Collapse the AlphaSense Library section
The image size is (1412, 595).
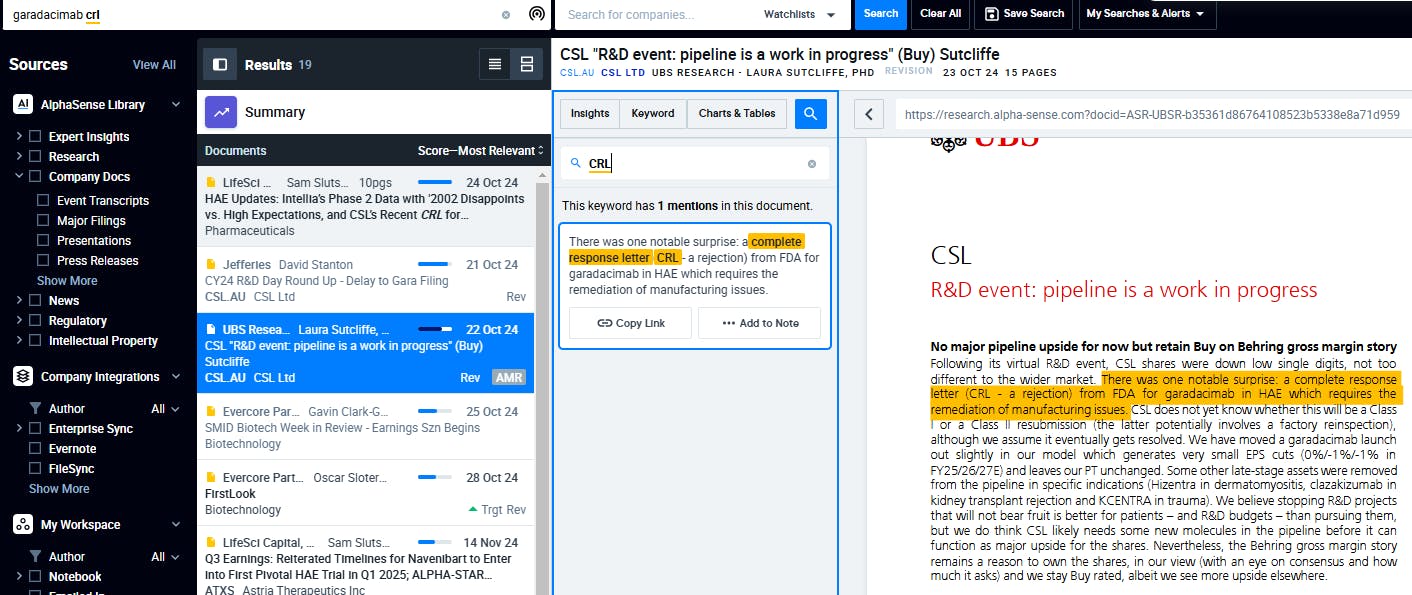pyautogui.click(x=176, y=105)
